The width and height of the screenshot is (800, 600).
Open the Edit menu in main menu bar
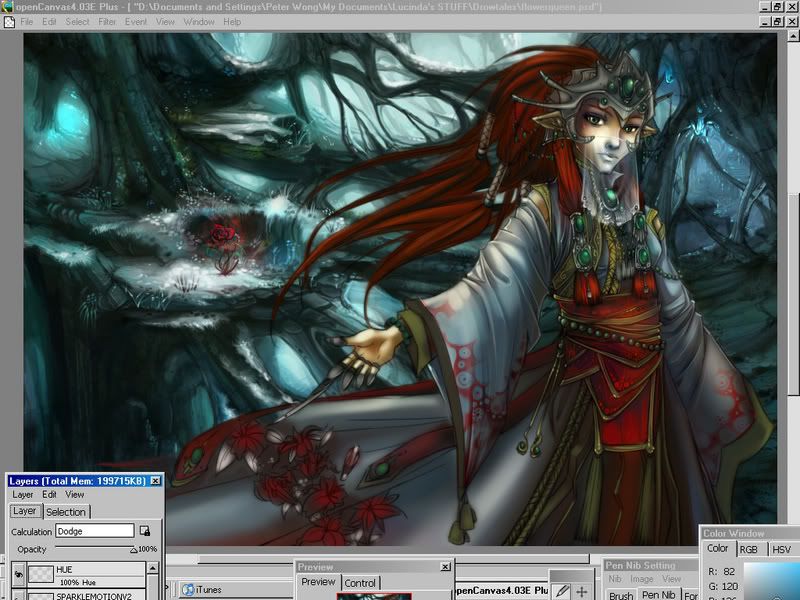coord(49,22)
